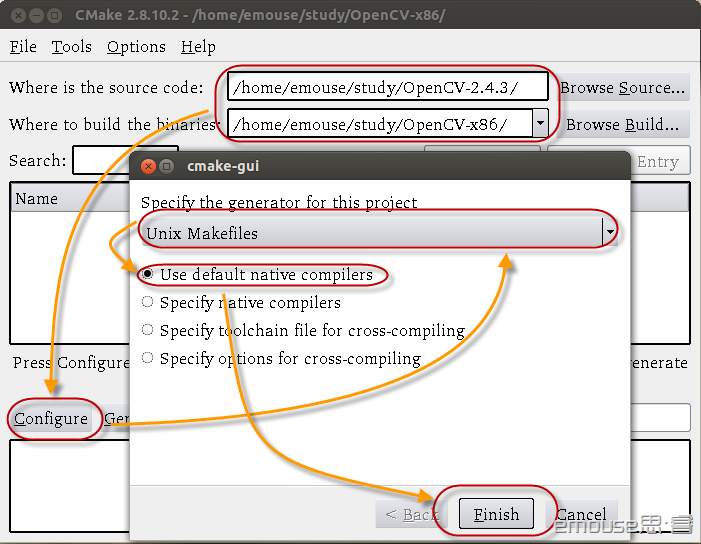
Task: Select Specify toolchain file for cross-compiling
Action: (x=303, y=330)
